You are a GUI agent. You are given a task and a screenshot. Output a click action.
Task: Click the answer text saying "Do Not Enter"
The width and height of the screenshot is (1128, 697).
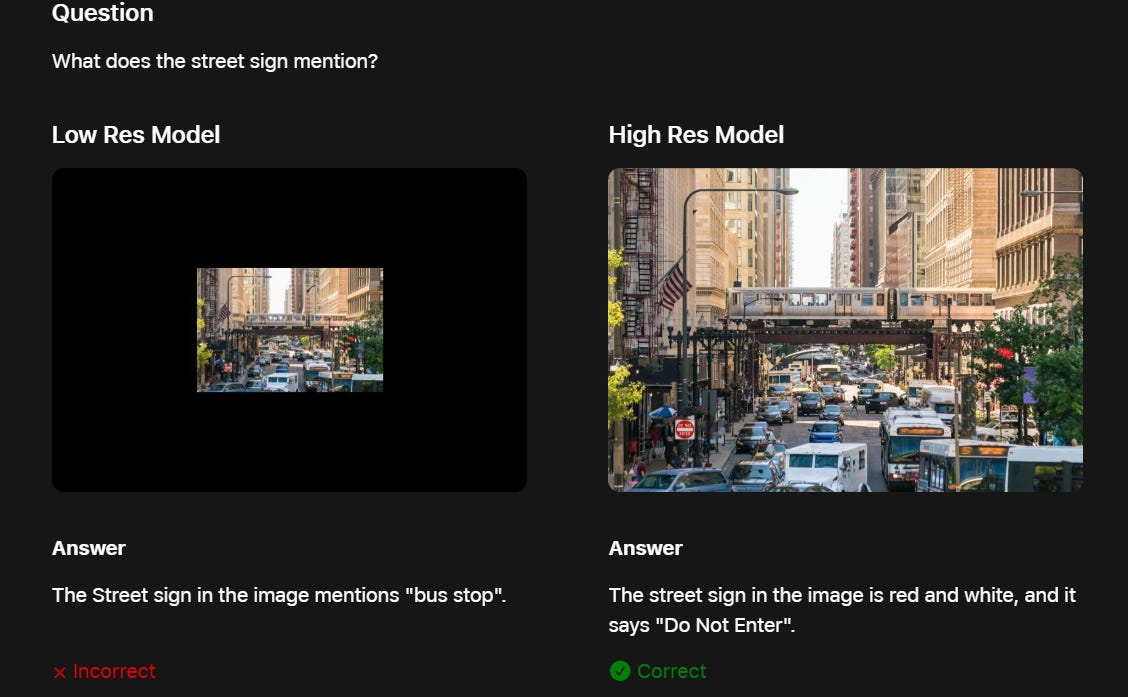842,610
